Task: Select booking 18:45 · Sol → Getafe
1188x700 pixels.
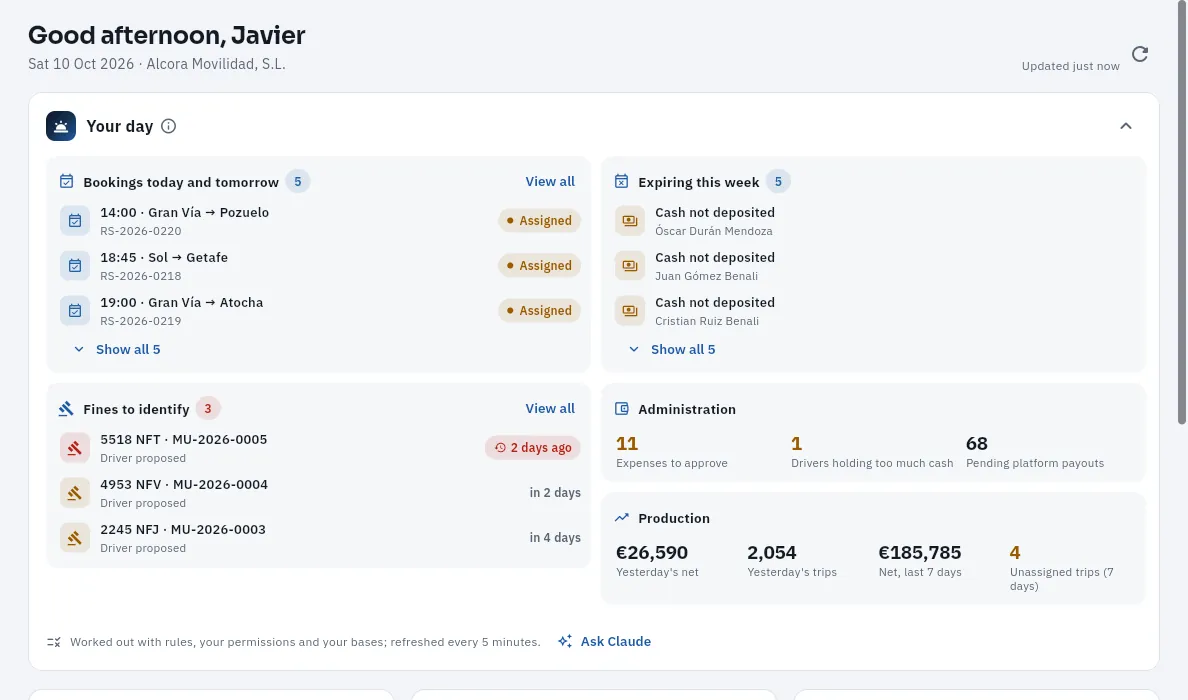Action: tap(318, 266)
